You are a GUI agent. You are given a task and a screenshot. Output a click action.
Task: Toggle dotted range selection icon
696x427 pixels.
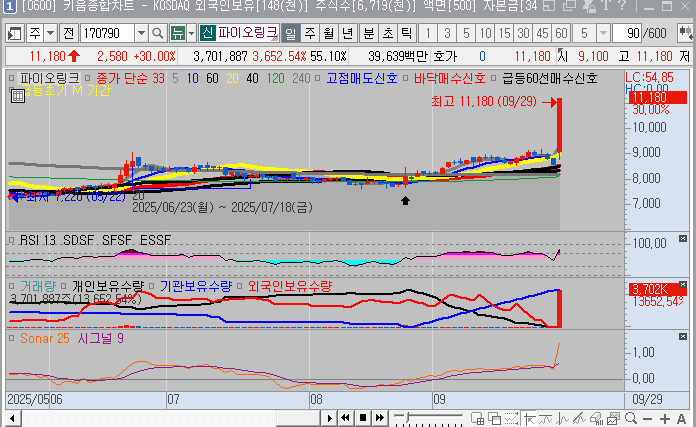tap(511, 418)
